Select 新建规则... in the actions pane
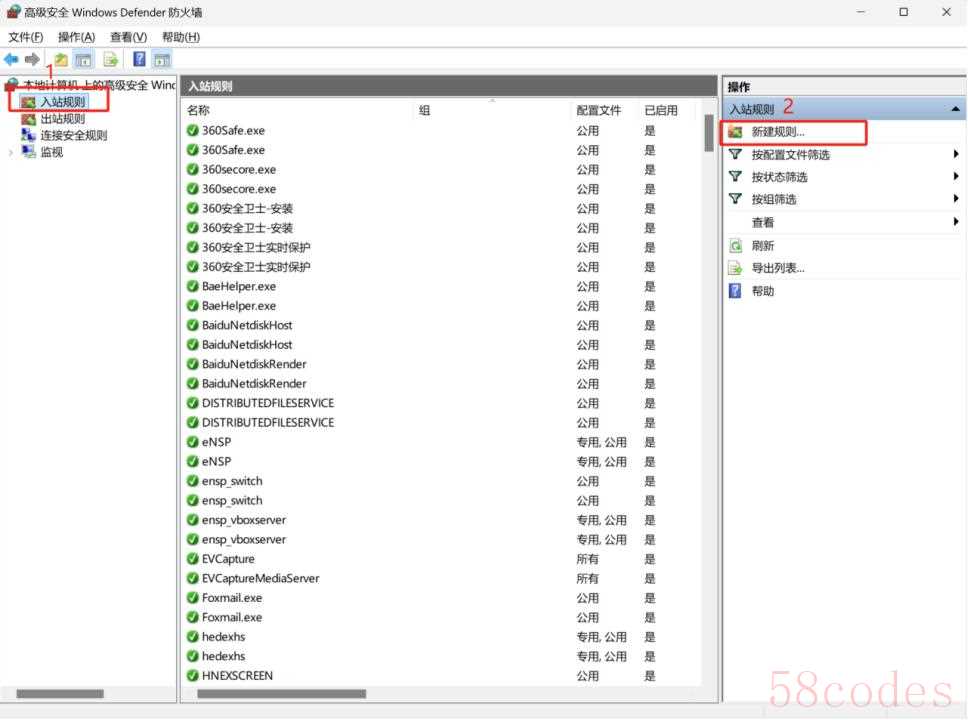Screen dimensions: 968x720 [x=778, y=132]
